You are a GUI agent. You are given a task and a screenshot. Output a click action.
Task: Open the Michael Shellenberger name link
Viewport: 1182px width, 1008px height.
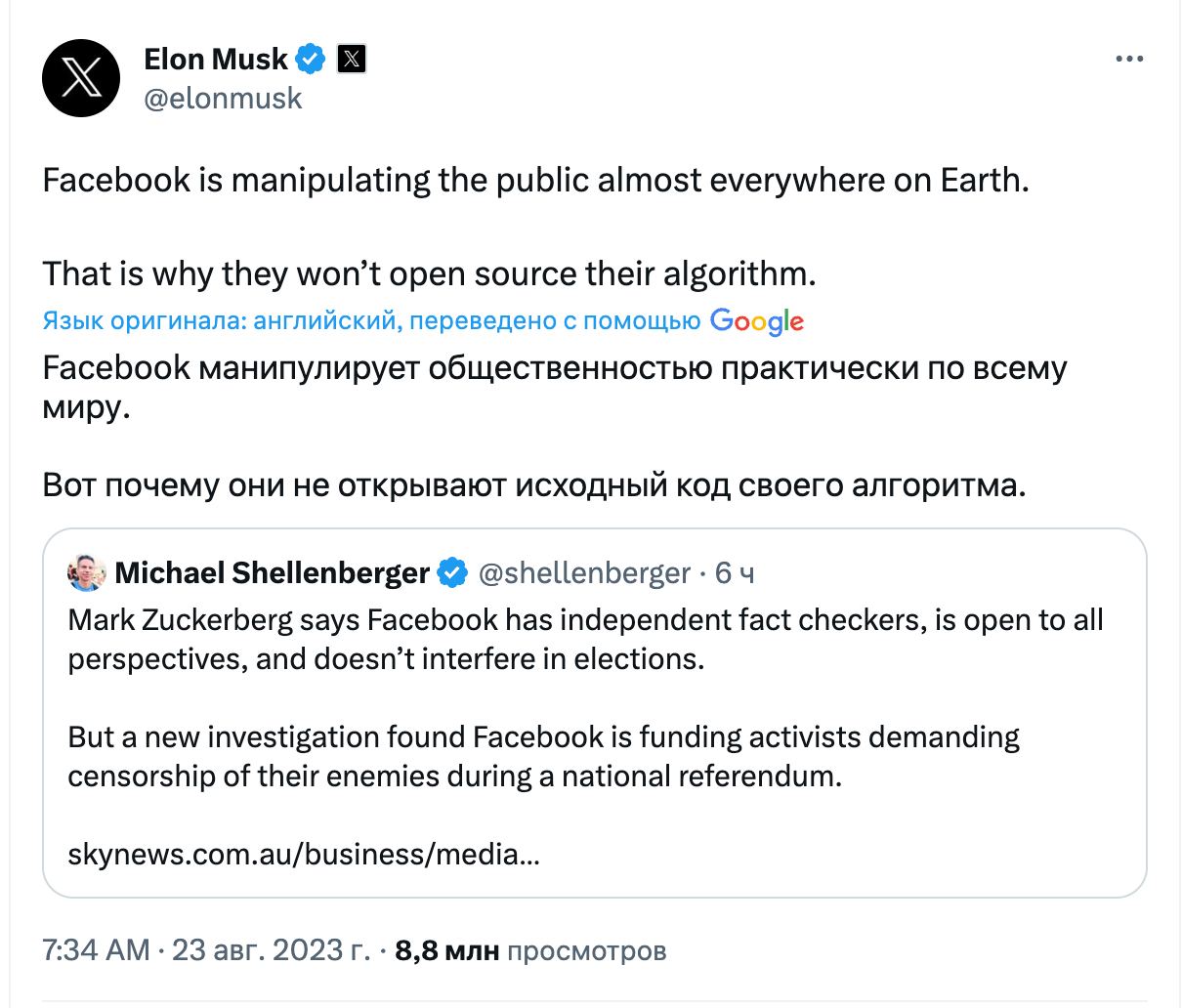(272, 573)
